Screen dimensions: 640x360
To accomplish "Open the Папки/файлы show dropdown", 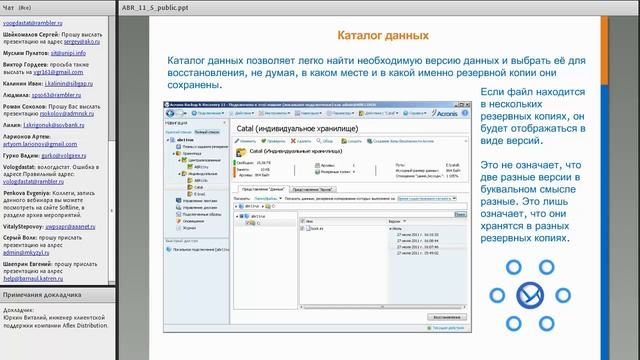I will pos(268,198).
